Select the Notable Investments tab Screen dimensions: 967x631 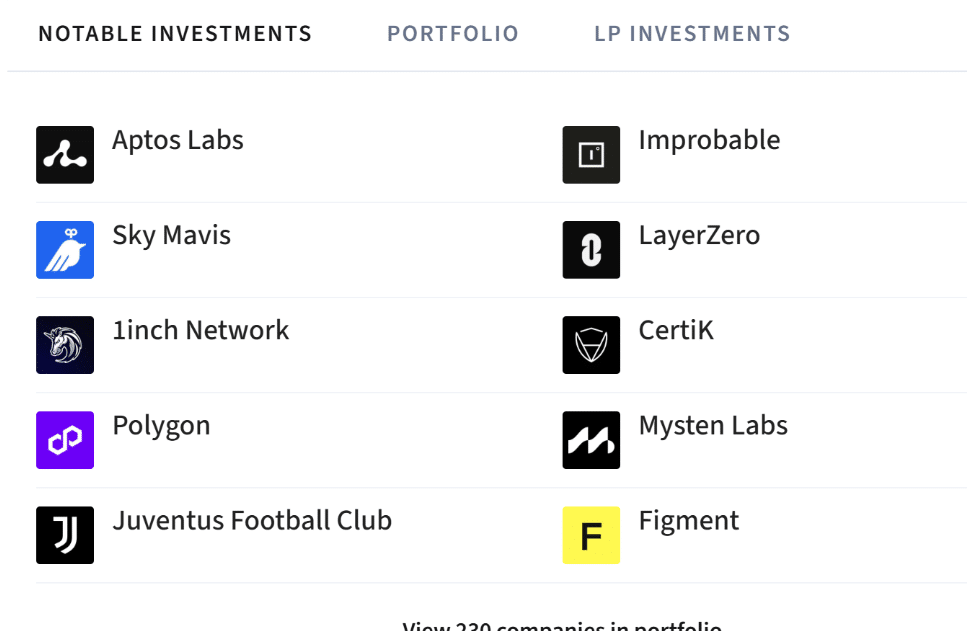point(175,33)
